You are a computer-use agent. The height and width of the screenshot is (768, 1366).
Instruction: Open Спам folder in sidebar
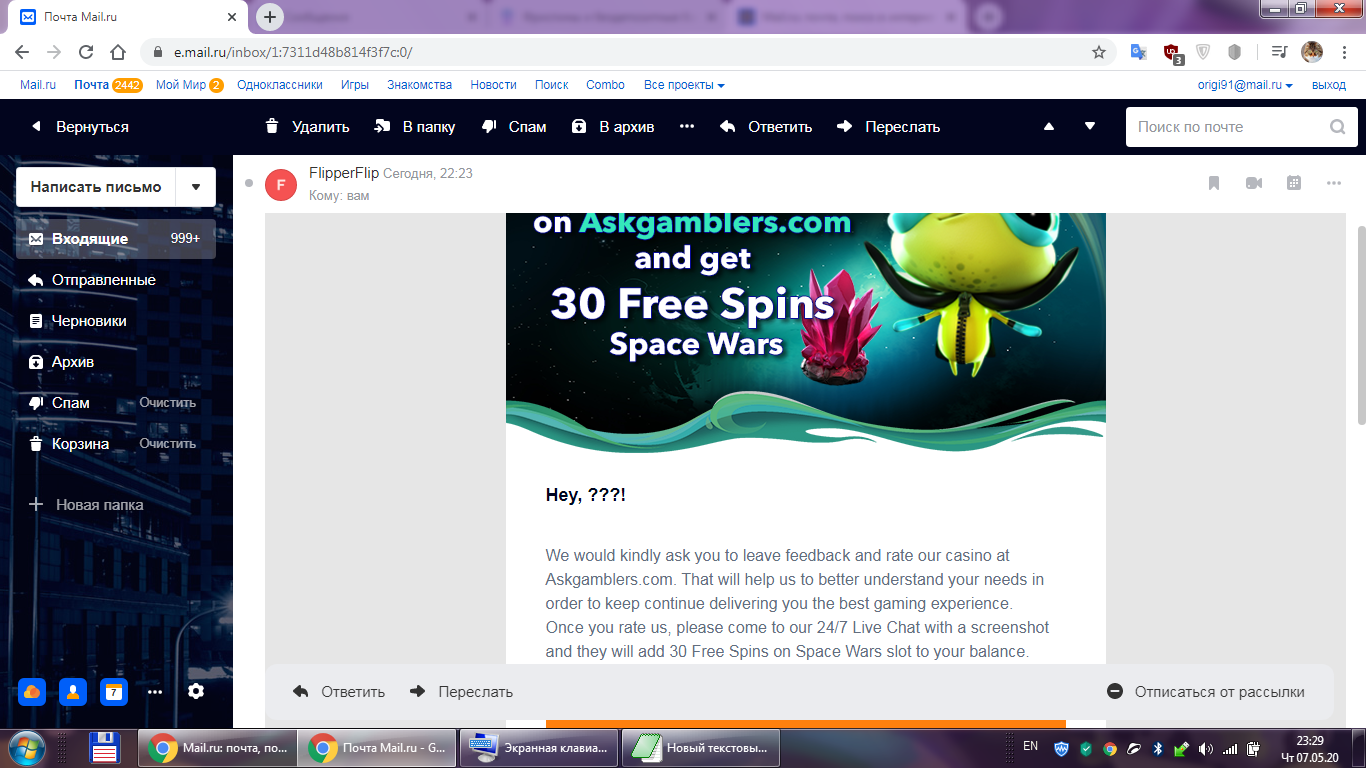tap(70, 403)
